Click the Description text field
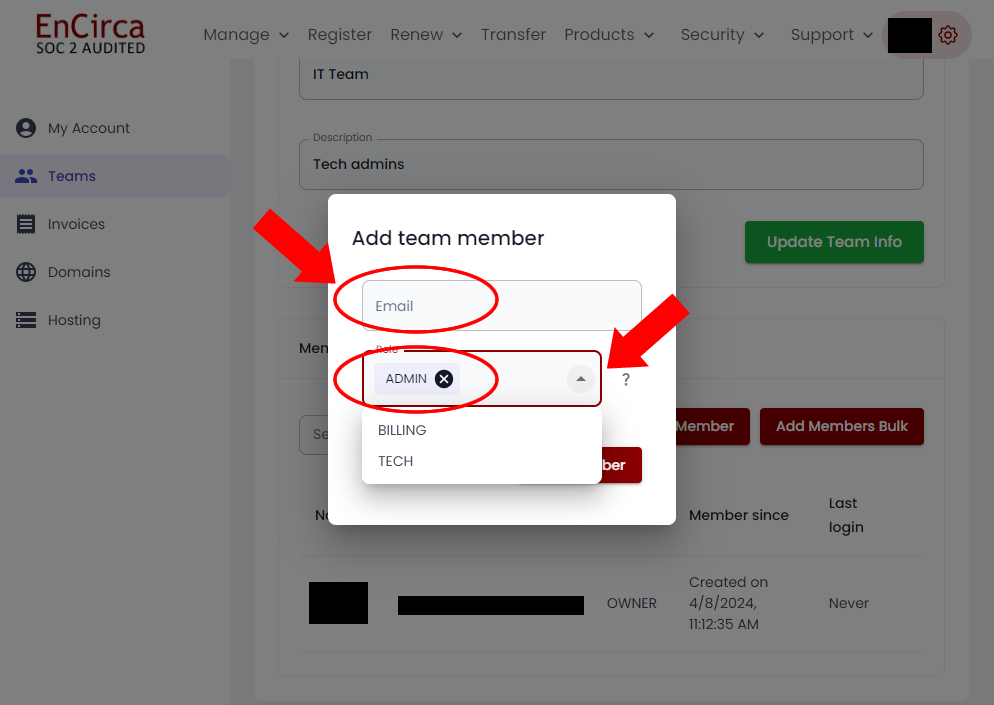The image size is (994, 705). click(610, 165)
